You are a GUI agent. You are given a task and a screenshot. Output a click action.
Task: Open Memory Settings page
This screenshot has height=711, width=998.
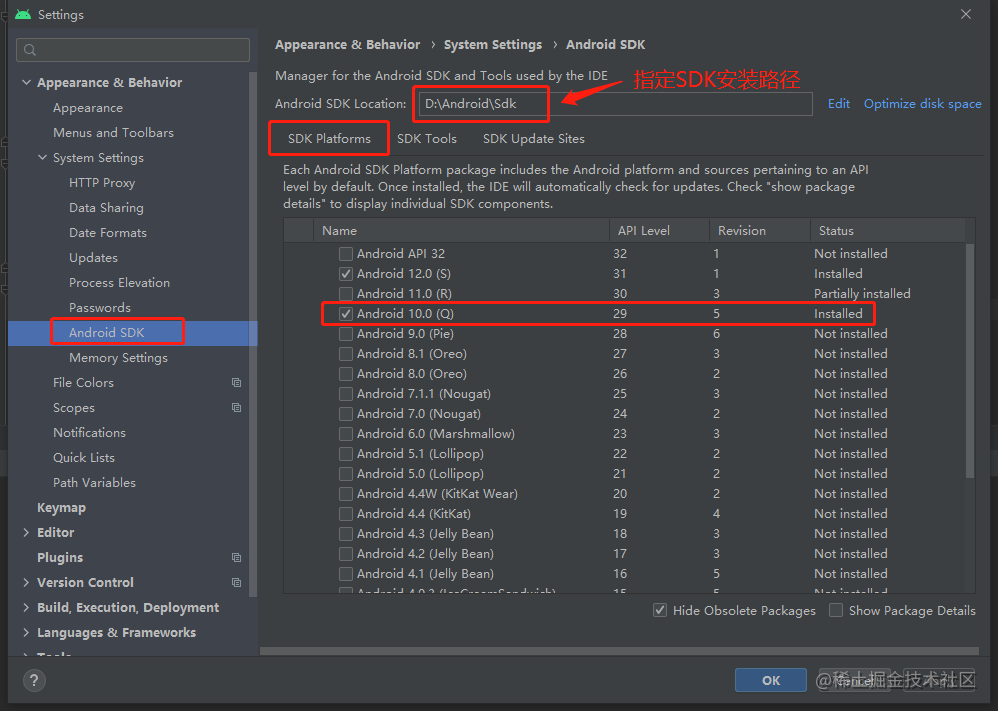click(x=118, y=358)
